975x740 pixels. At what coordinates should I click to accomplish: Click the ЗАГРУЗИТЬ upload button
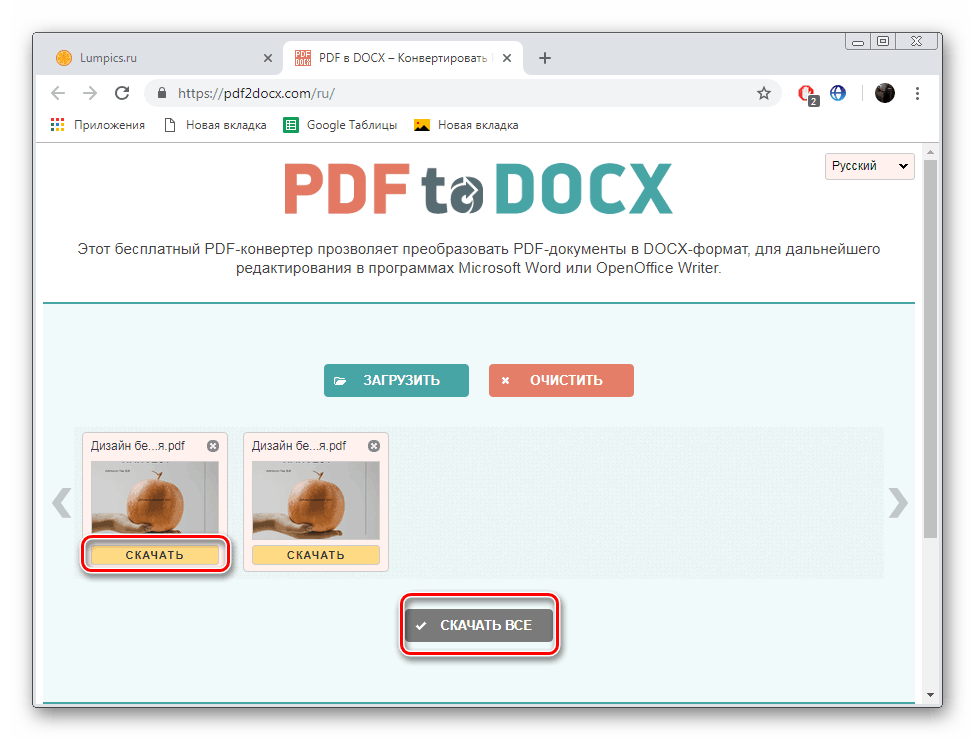[396, 380]
